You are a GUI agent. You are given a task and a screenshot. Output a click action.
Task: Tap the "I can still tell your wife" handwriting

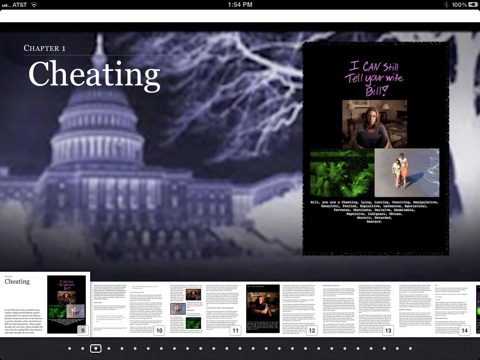point(374,79)
